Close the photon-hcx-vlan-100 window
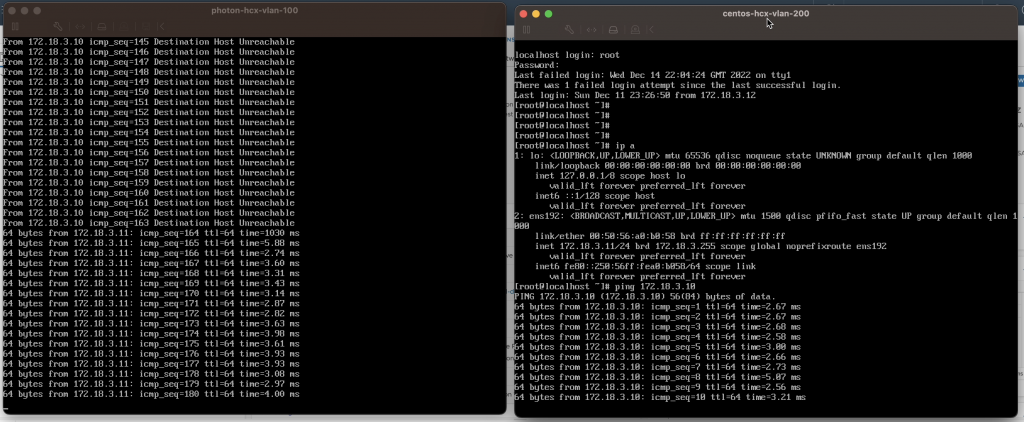The width and height of the screenshot is (1024, 422). click(12, 10)
